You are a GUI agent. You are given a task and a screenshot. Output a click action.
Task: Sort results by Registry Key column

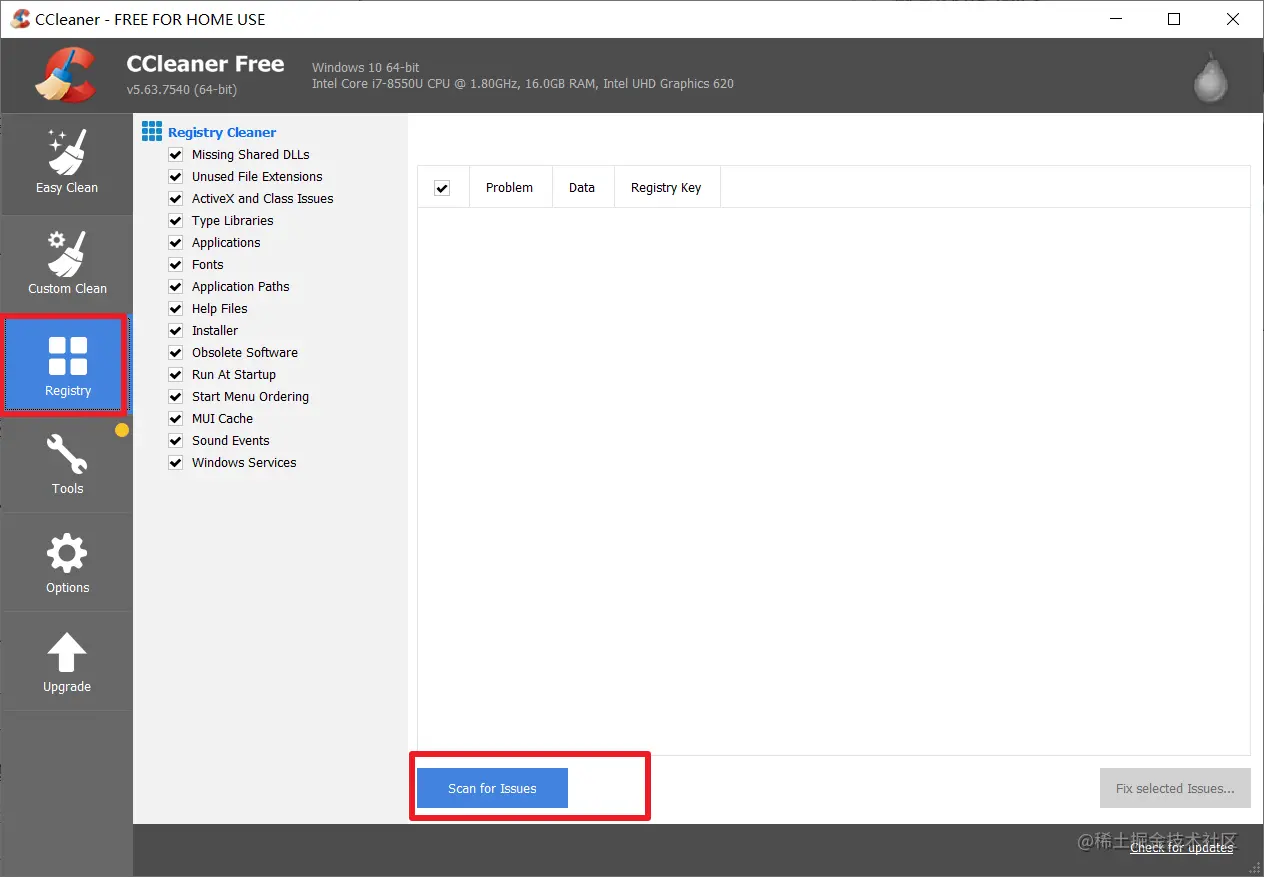click(x=666, y=187)
